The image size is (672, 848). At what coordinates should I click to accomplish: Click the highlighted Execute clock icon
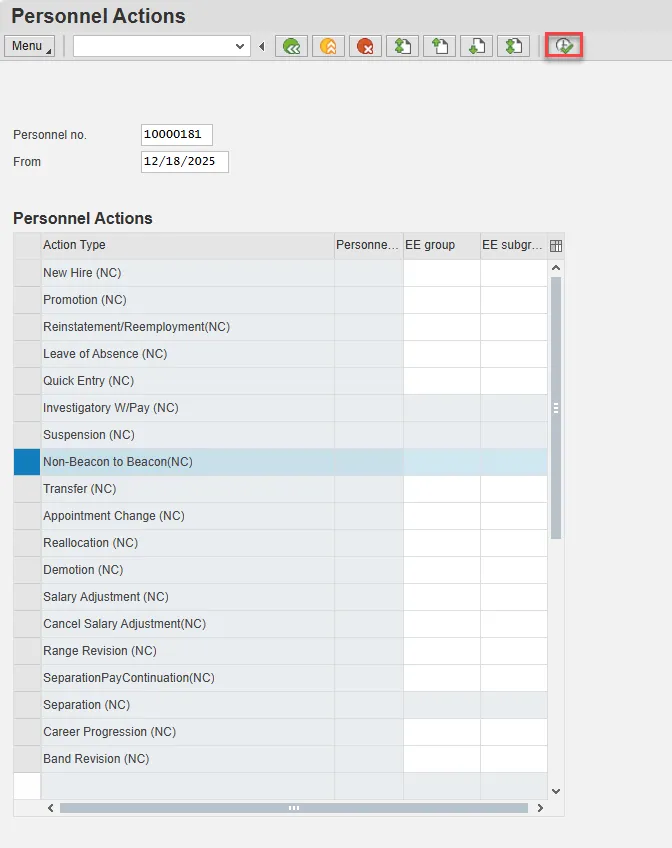click(x=564, y=46)
